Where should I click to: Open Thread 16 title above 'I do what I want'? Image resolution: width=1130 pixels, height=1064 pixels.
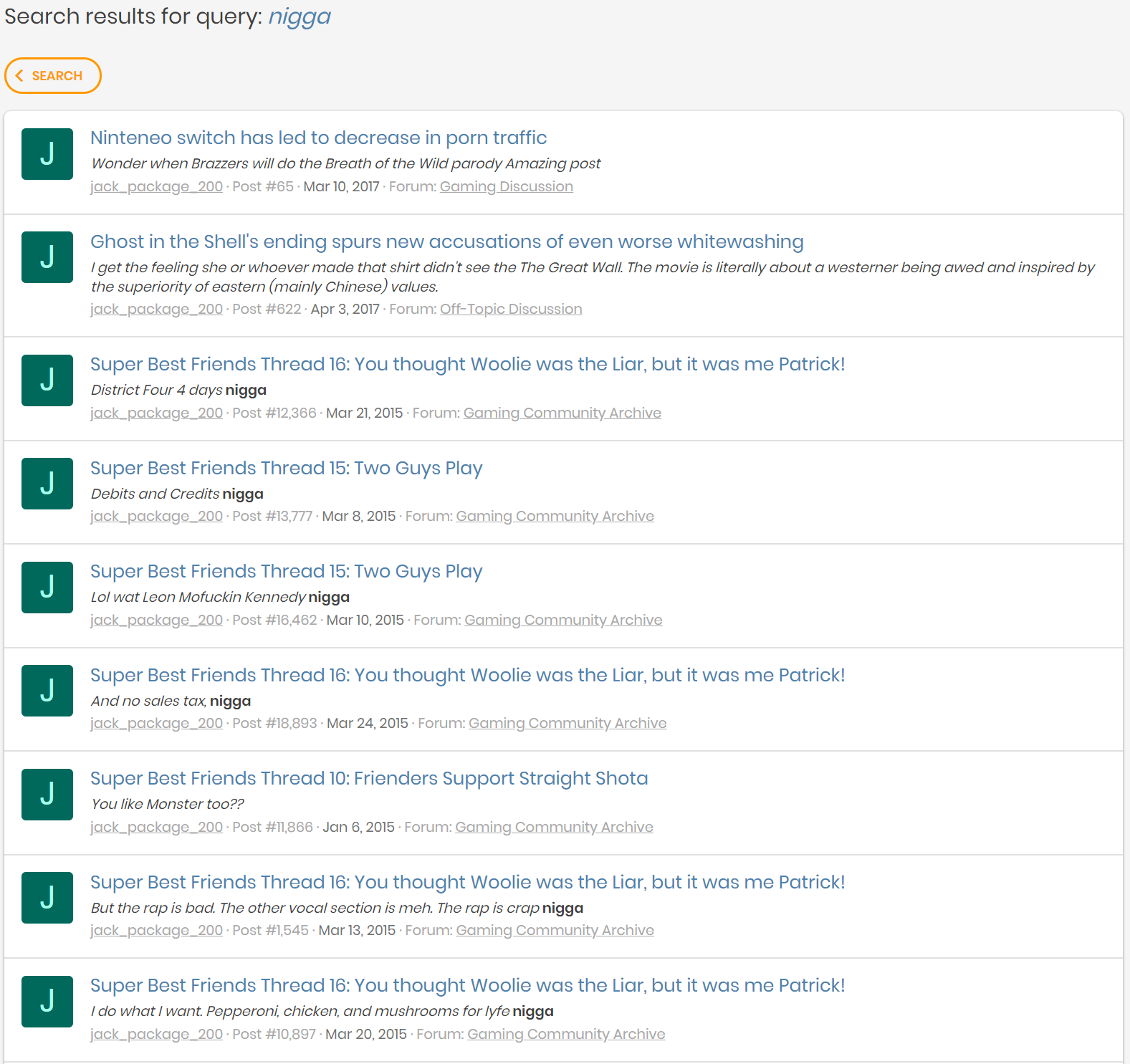[x=467, y=985]
